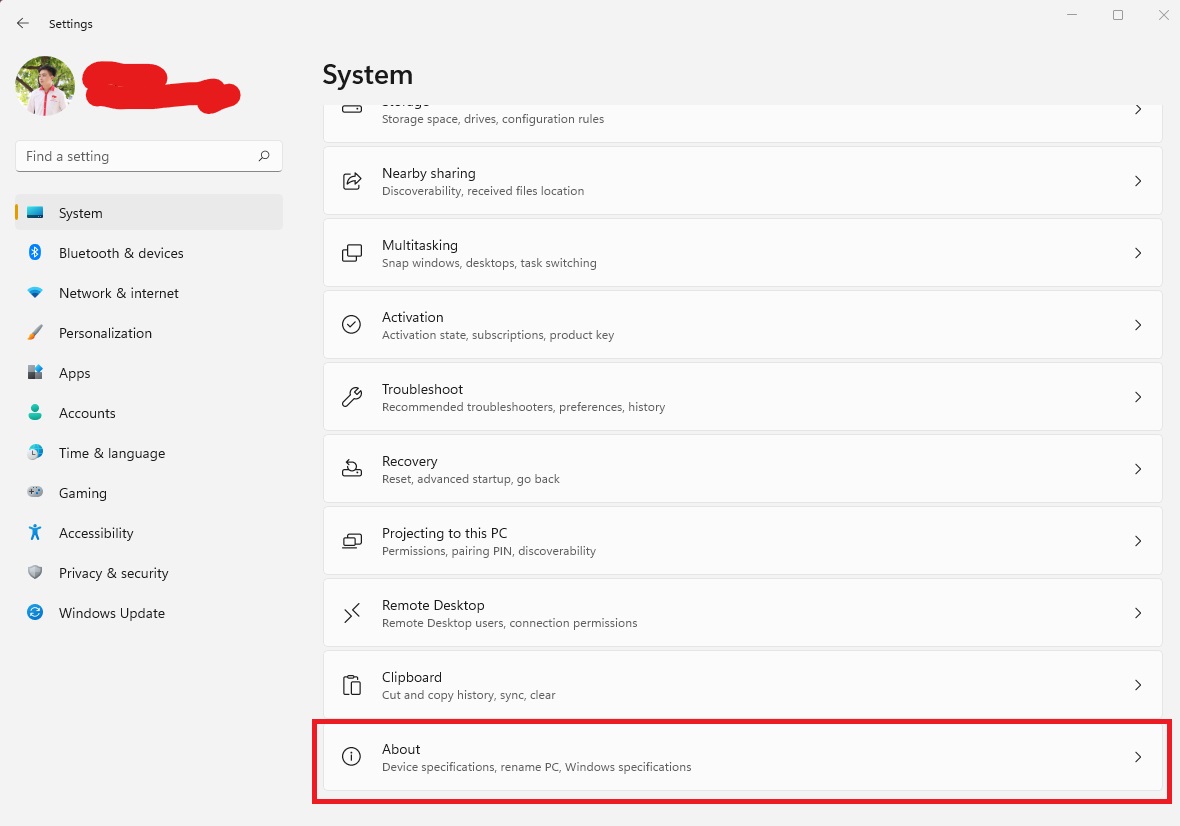Screen dimensions: 1180x826
Task: Click the search magnifier icon
Action: coord(264,156)
